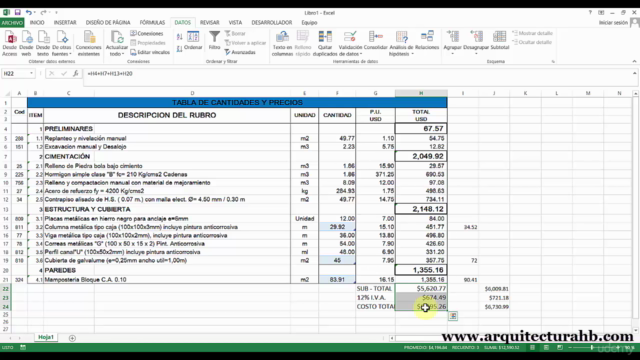This screenshot has width=640, height=360.
Task: Select the Hoja1 sheet tab
Action: [46, 338]
